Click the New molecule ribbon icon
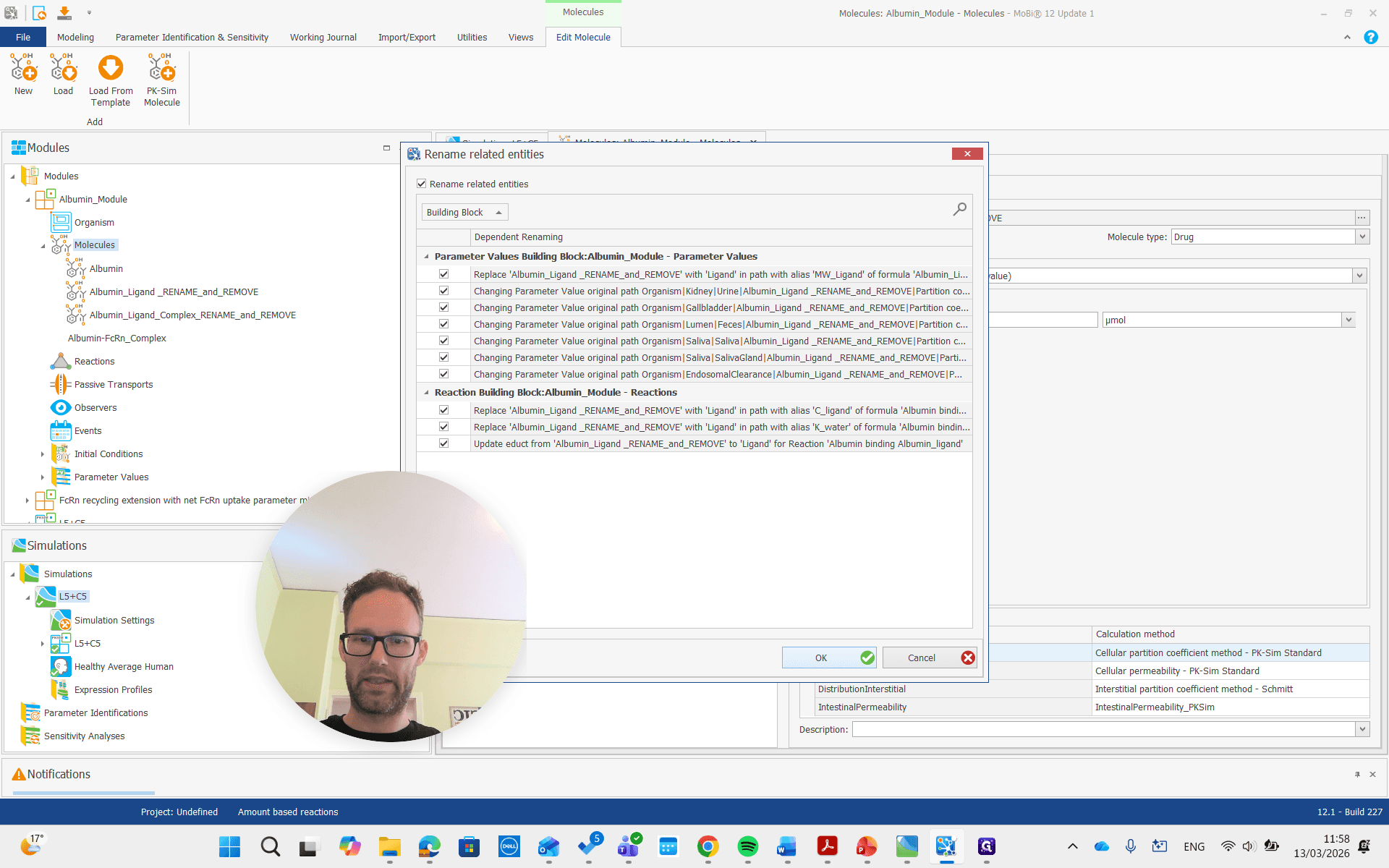This screenshot has height=868, width=1389. click(x=23, y=67)
